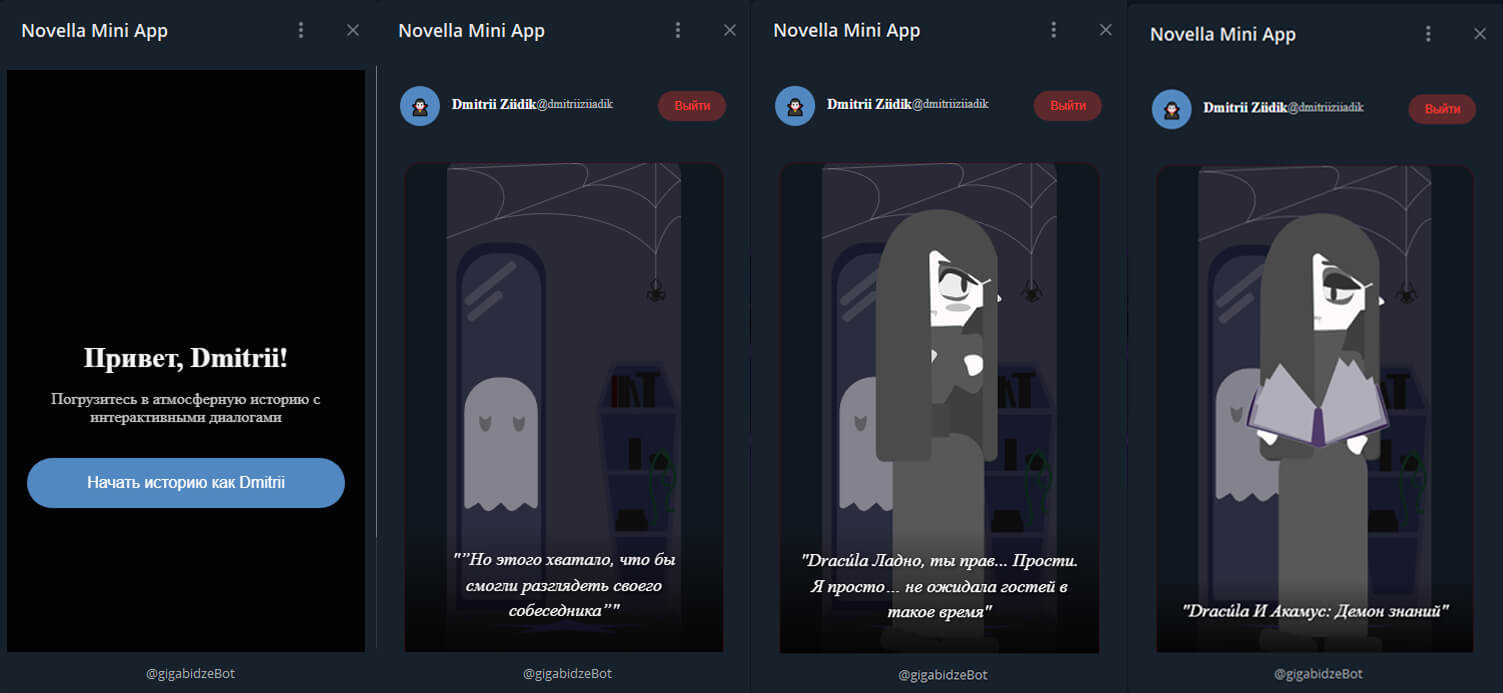
Task: Close the welcome panel mini app window
Action: pos(352,30)
